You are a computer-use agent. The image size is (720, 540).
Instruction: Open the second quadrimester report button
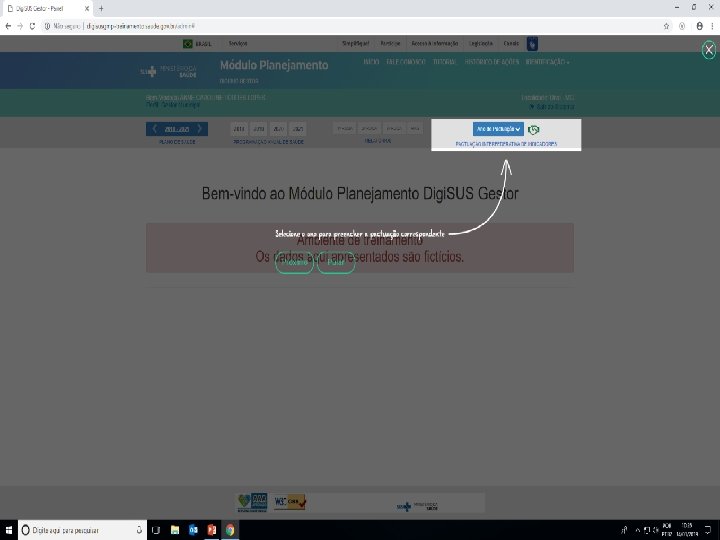(369, 129)
